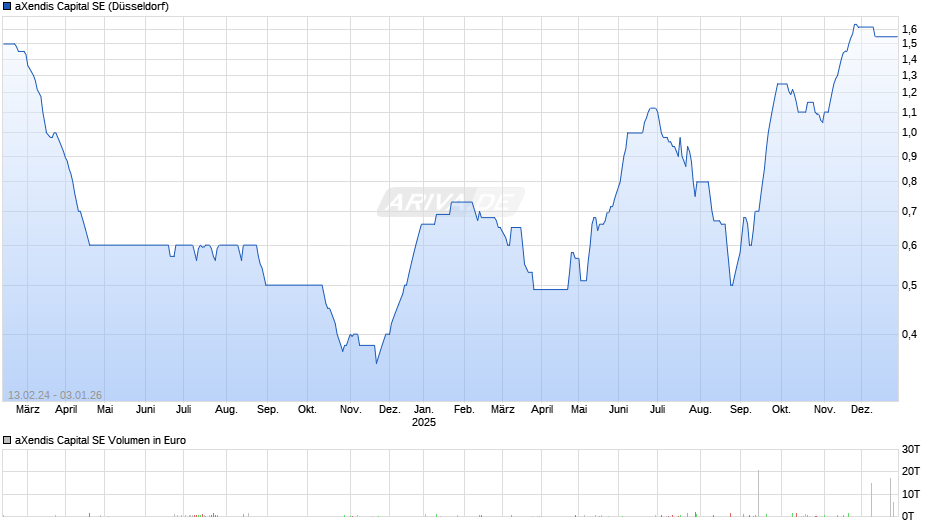Image resolution: width=940 pixels, height=526 pixels.
Task: Click the year label '2025' under Jan.
Action: click(x=424, y=422)
